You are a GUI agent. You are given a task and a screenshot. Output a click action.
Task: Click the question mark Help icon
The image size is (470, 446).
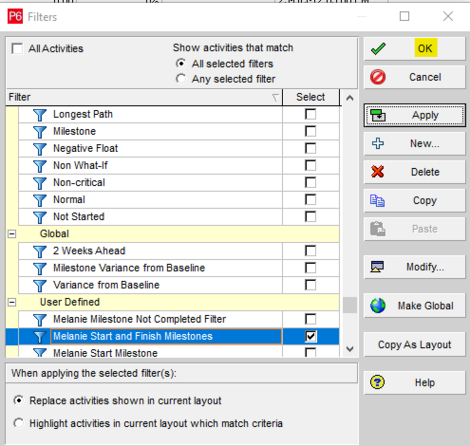click(x=377, y=382)
